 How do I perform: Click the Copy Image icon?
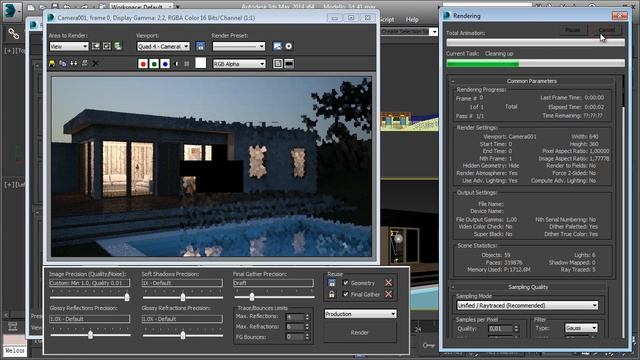coord(62,64)
